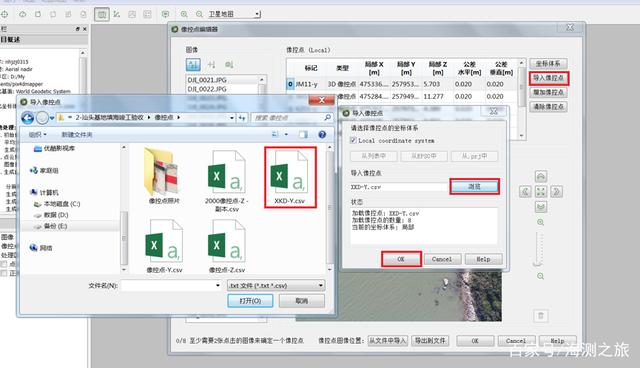Image resolution: width=640 pixels, height=368 pixels.
Task: Select 本地磁盘 (C:) in navigation tree
Action: click(57, 204)
